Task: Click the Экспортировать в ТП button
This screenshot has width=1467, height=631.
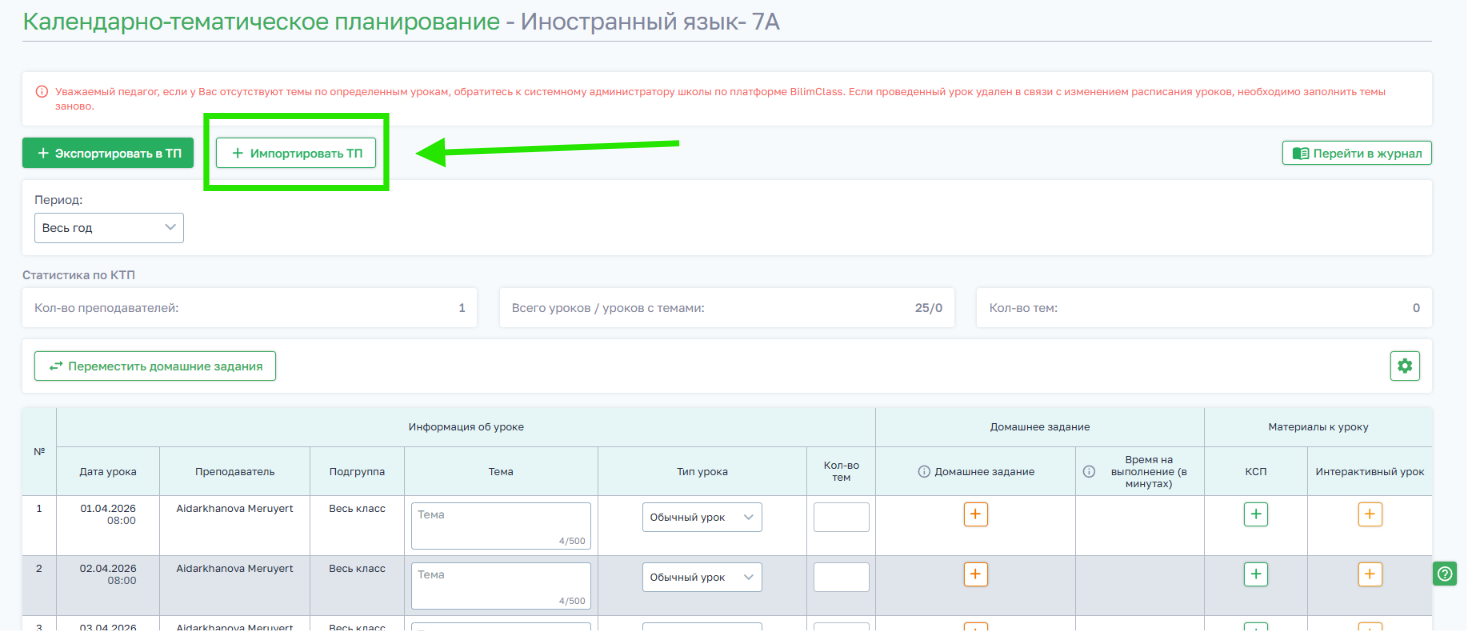Action: pyautogui.click(x=108, y=153)
